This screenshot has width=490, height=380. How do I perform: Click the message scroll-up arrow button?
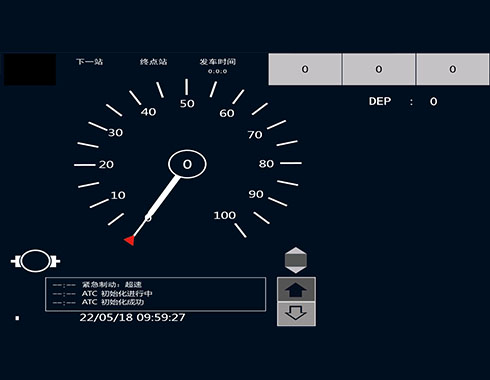point(296,289)
